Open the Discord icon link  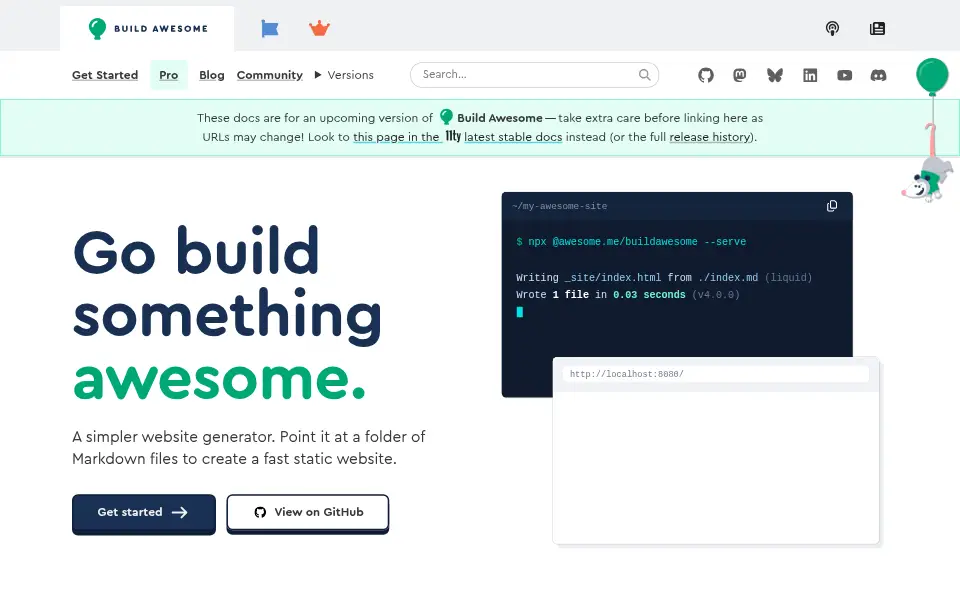(879, 75)
